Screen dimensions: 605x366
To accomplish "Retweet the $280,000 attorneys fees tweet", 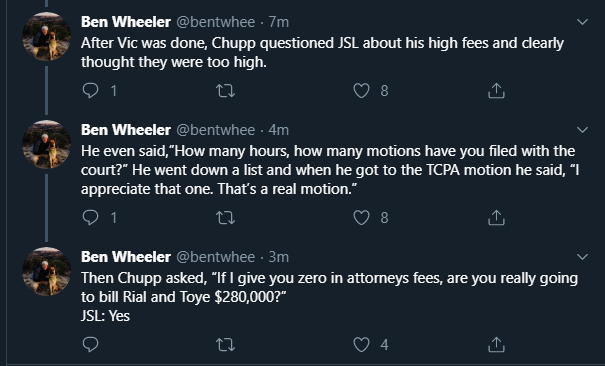I will (225, 344).
